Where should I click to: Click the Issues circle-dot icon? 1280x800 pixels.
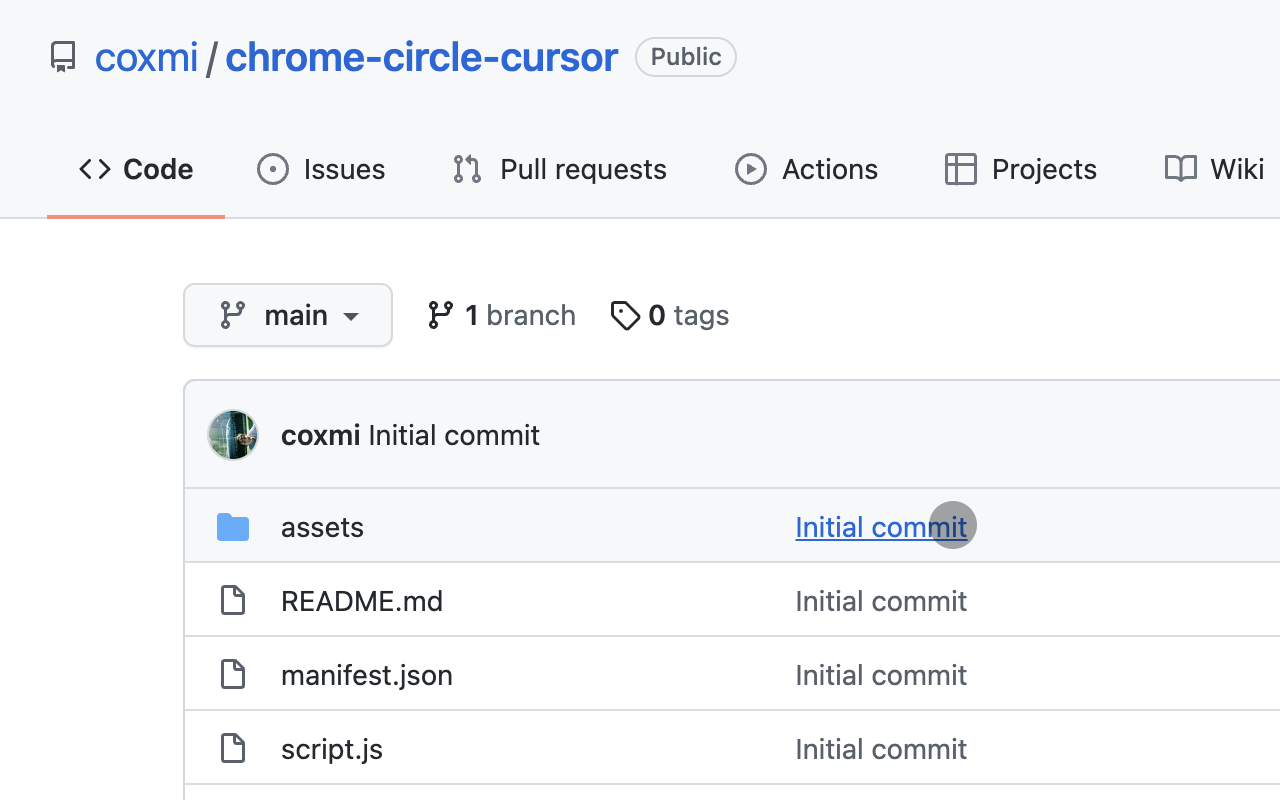coord(273,169)
